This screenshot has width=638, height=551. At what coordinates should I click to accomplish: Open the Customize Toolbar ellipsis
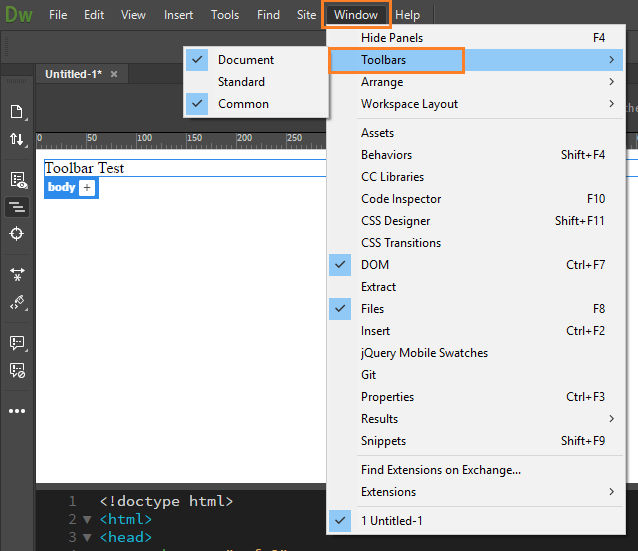(17, 411)
